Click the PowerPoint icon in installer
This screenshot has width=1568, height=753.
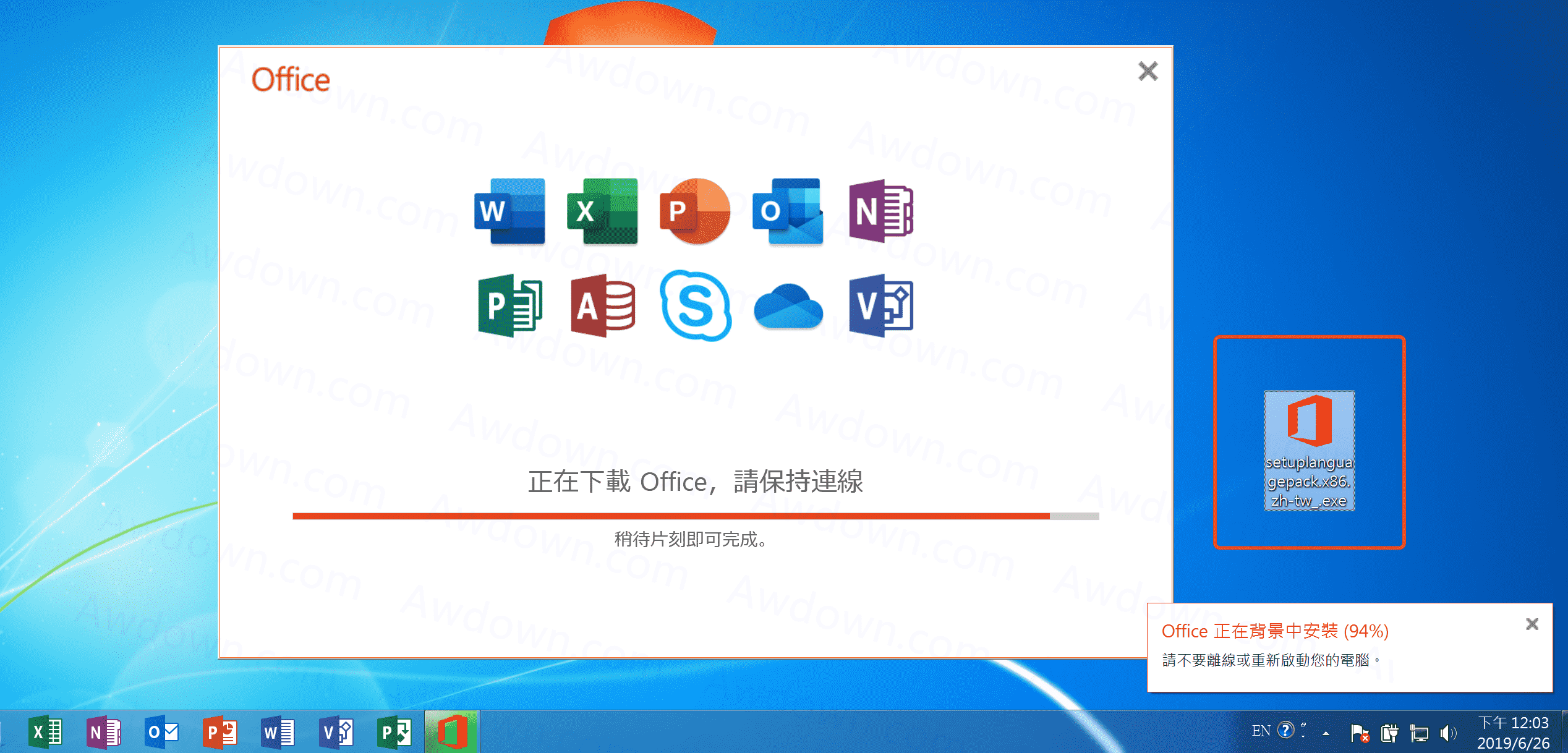click(x=695, y=211)
